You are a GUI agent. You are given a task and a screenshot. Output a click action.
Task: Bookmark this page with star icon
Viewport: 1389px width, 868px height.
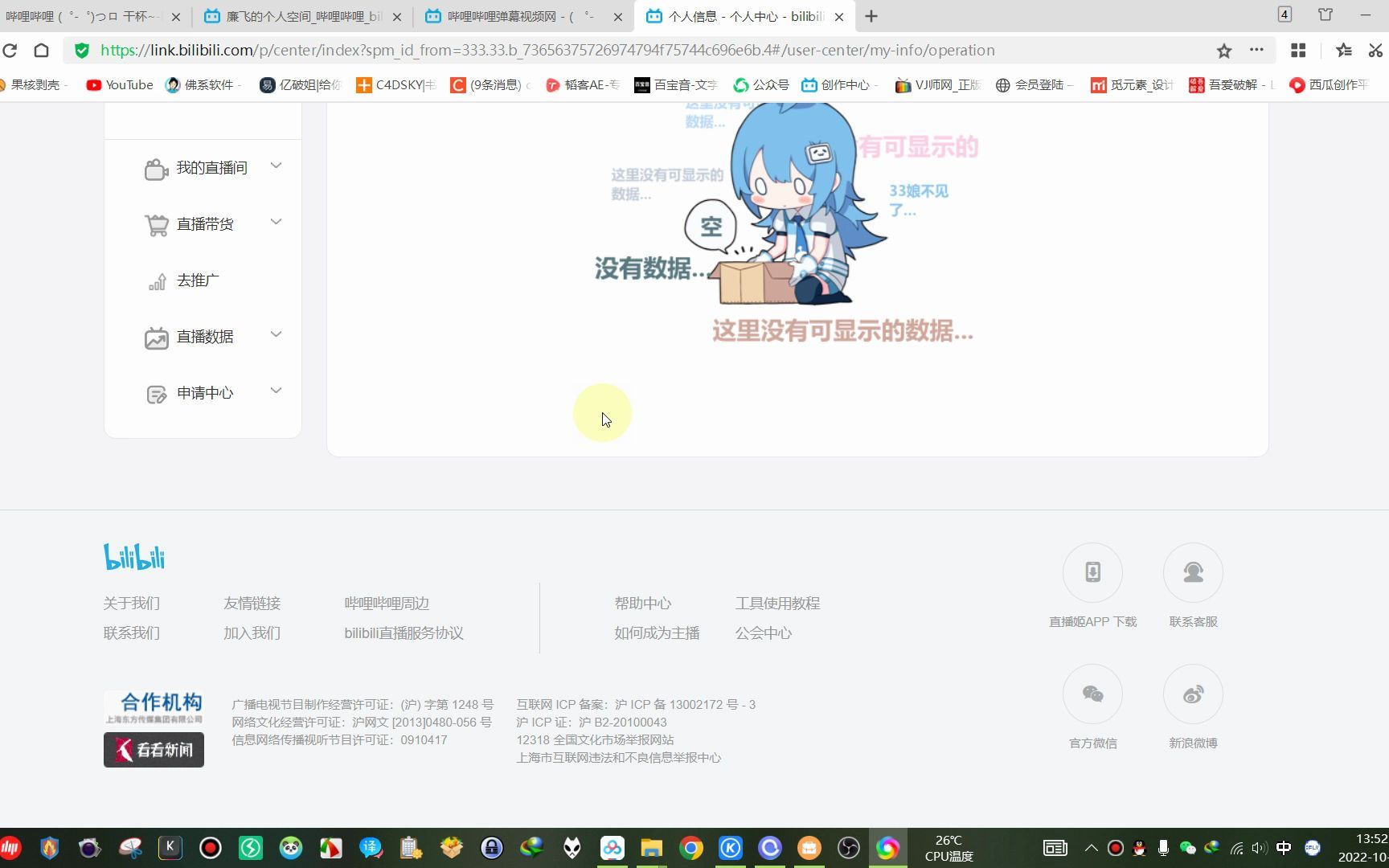tap(1223, 51)
